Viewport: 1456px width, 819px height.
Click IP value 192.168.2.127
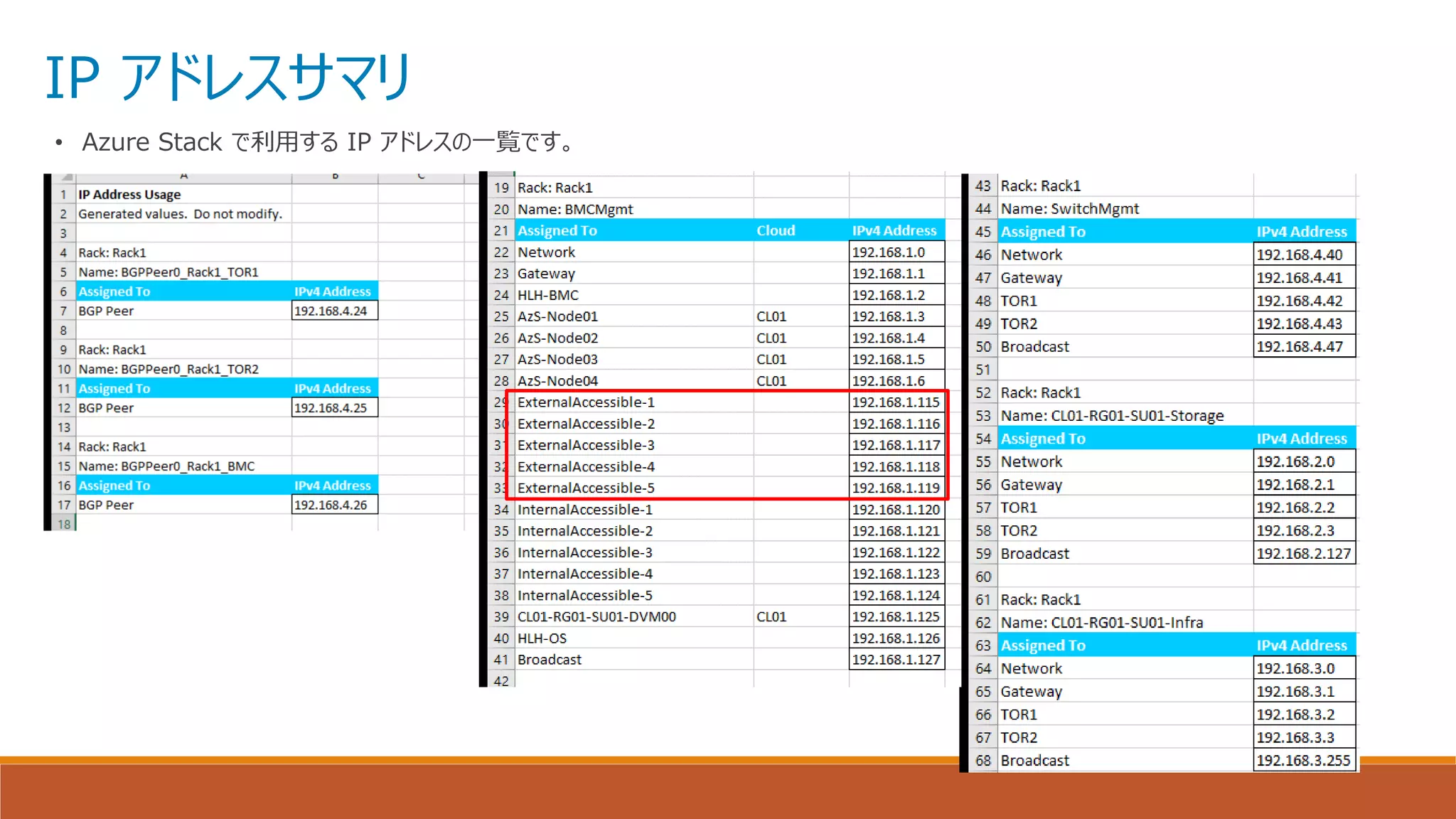[1304, 554]
